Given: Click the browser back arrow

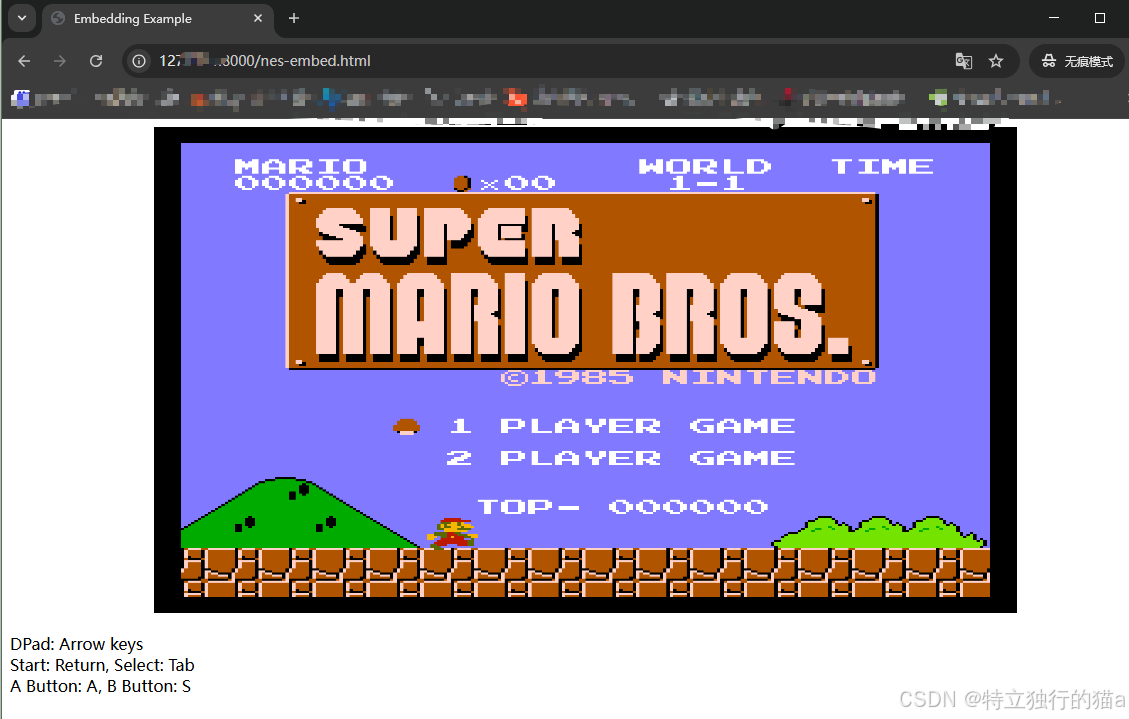Looking at the screenshot, I should point(24,61).
